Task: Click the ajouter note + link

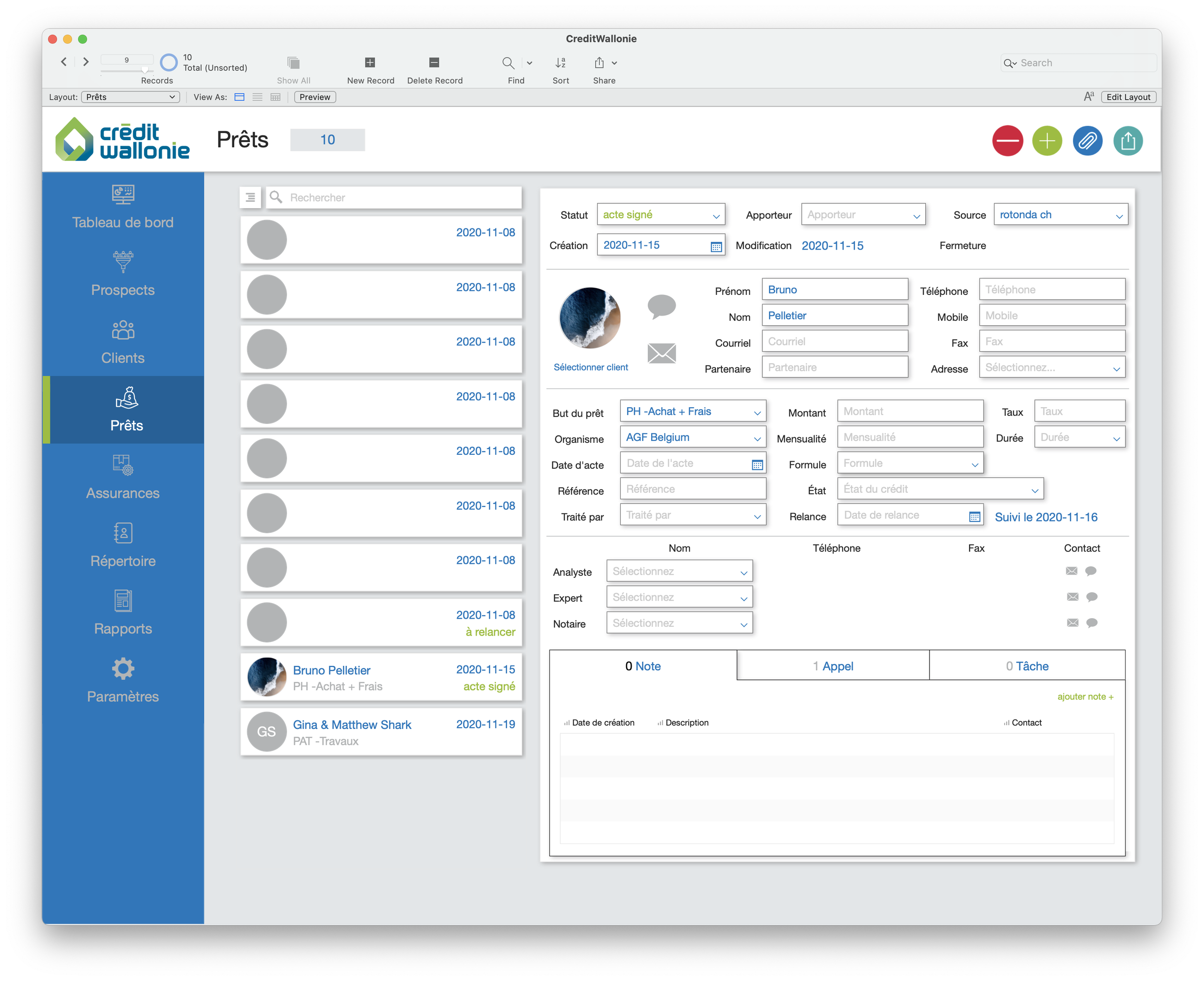Action: tap(1085, 696)
